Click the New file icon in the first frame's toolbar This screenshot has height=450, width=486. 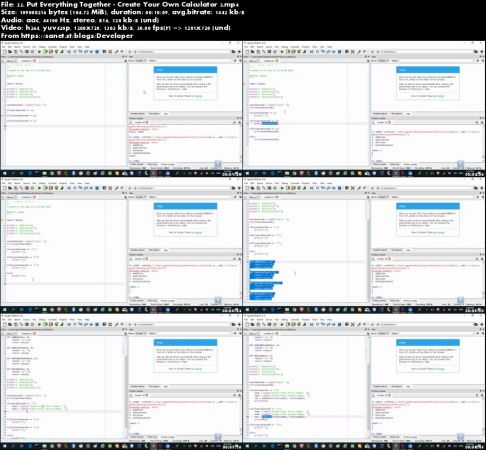(5, 52)
